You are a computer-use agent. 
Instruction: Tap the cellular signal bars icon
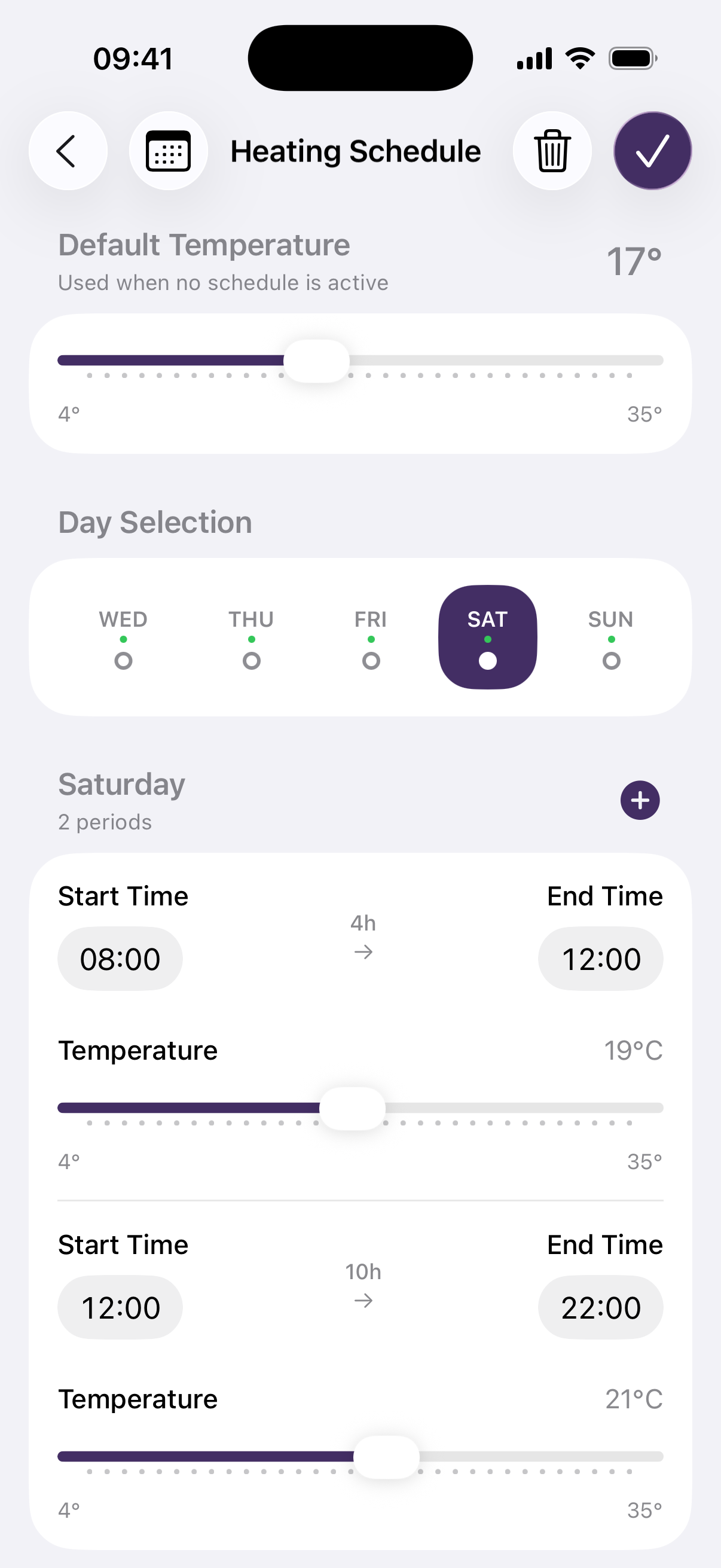tap(534, 59)
